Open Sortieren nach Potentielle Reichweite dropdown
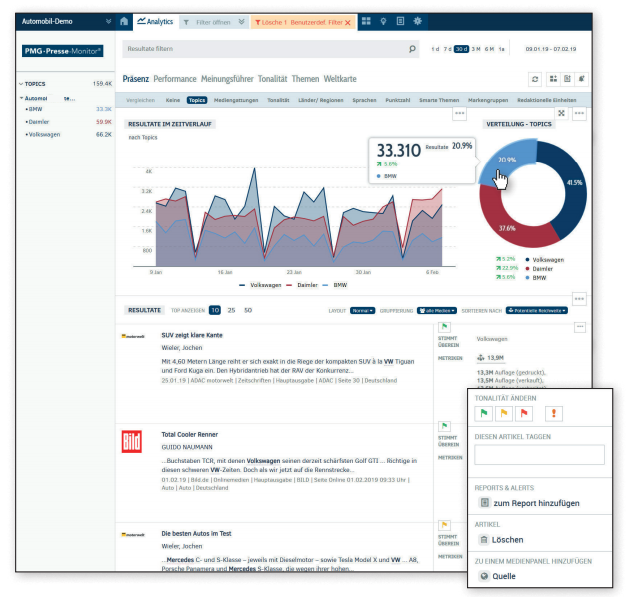The width and height of the screenshot is (632, 597). pos(536,311)
